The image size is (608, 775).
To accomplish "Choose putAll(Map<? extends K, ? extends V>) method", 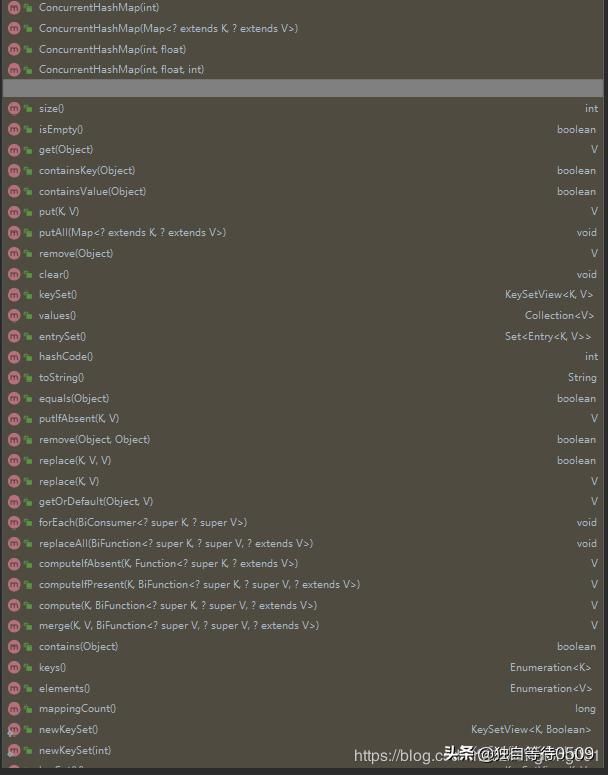I will (132, 233).
